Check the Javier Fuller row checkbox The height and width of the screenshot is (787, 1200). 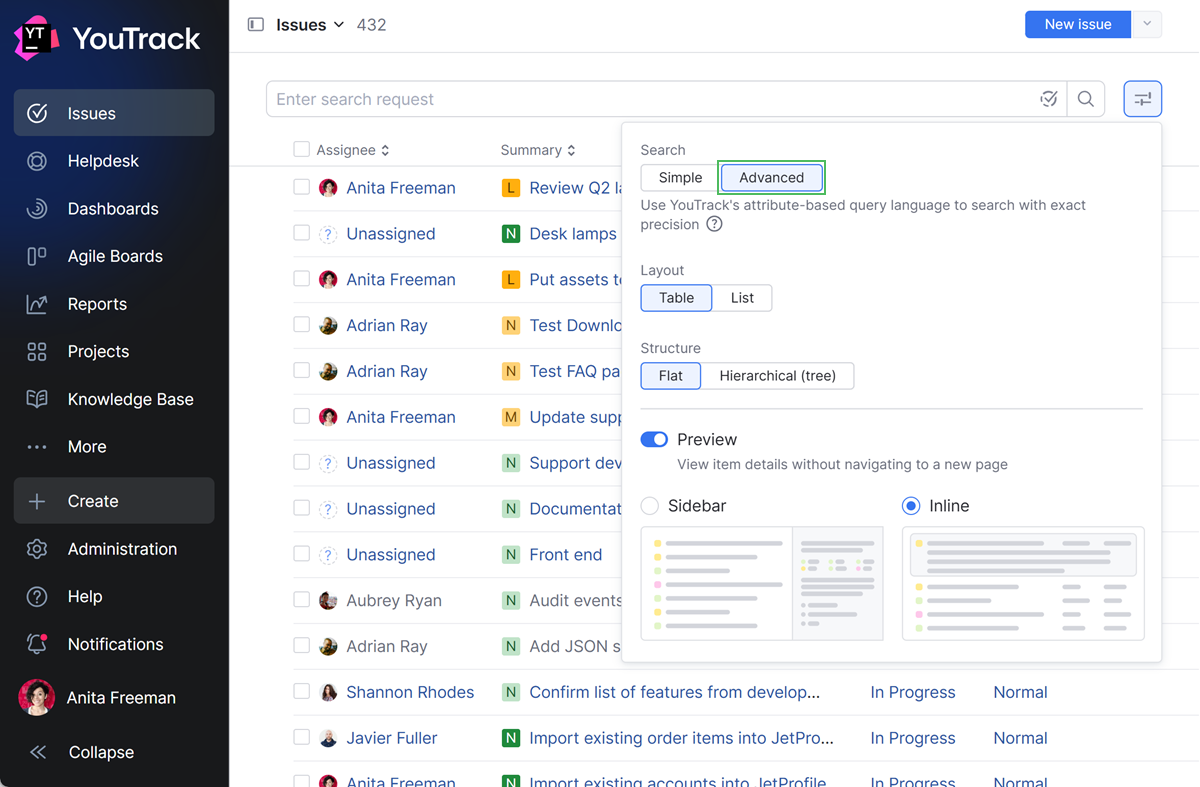(301, 737)
